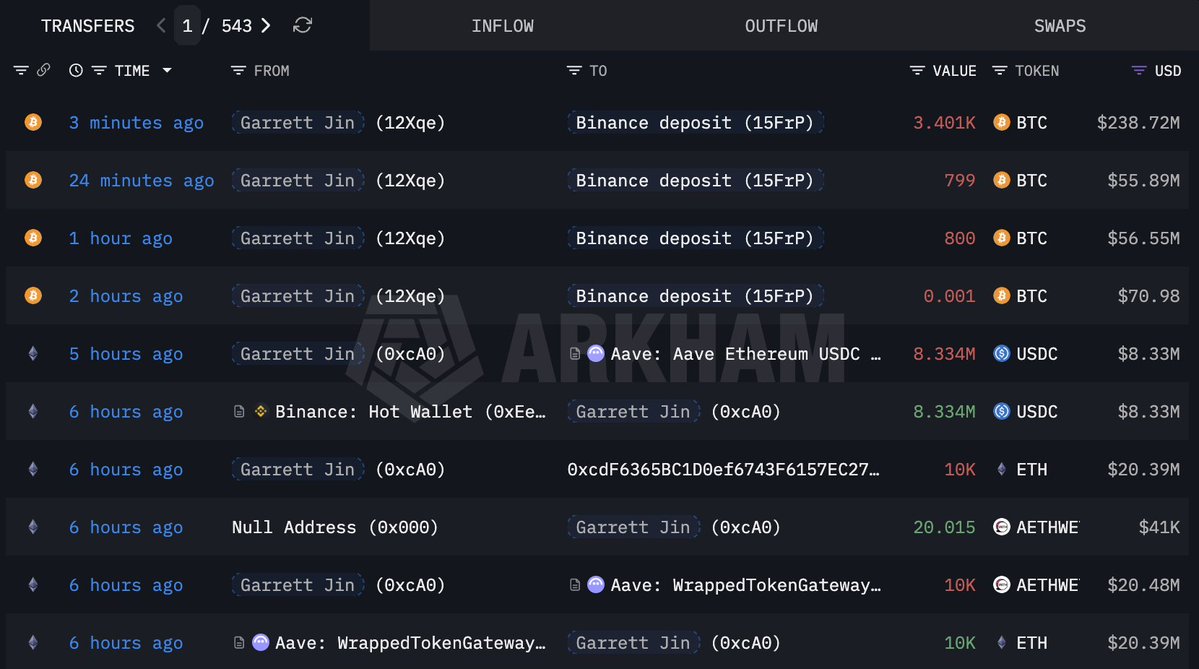Switch to the OUTFLOW tab
The height and width of the screenshot is (669, 1199).
781,26
